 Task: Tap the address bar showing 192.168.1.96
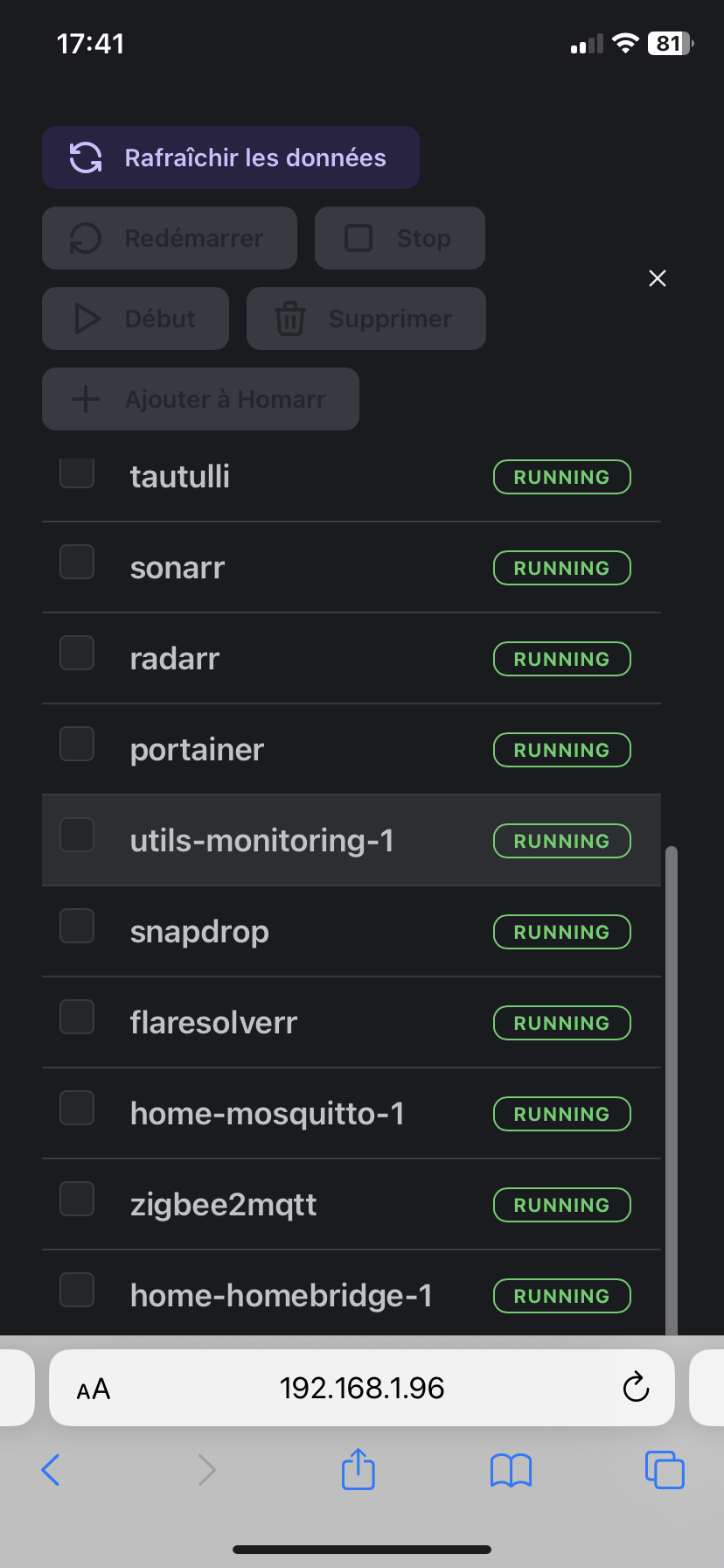click(361, 1388)
